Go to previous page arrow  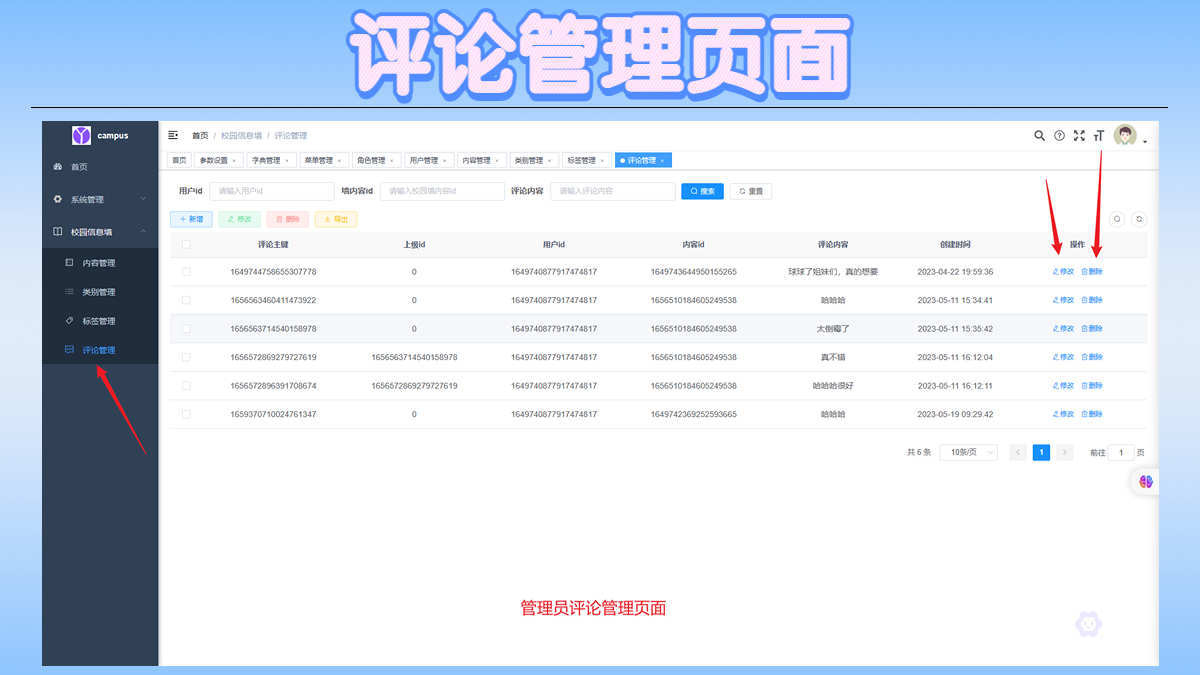(1018, 452)
